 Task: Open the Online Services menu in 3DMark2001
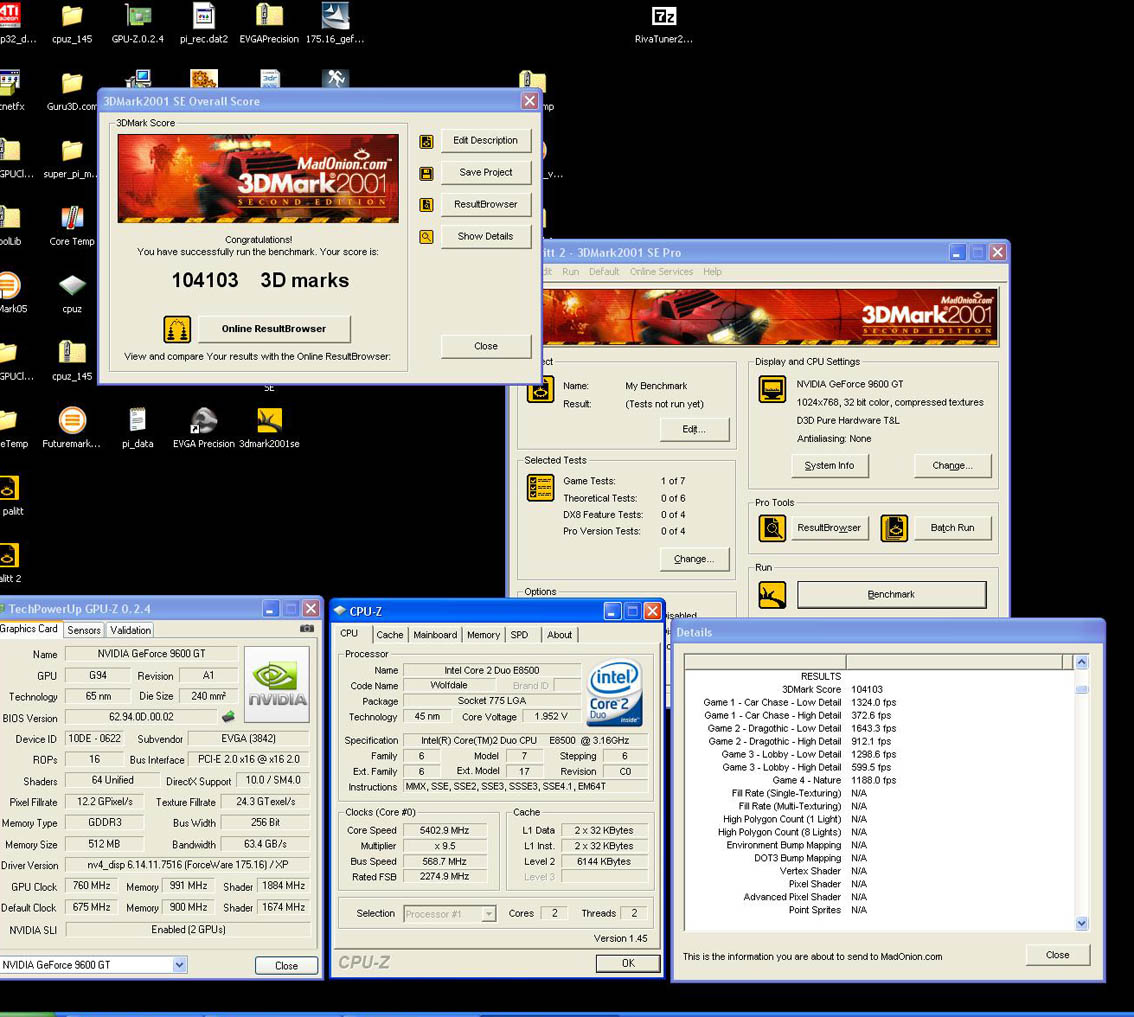click(662, 271)
